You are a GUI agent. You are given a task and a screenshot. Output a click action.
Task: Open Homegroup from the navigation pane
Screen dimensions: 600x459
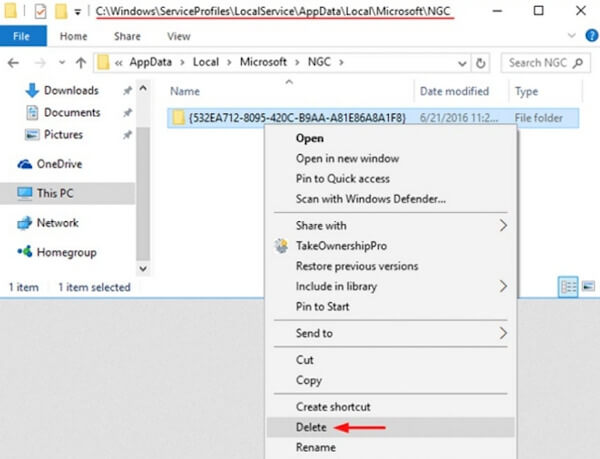tap(64, 252)
